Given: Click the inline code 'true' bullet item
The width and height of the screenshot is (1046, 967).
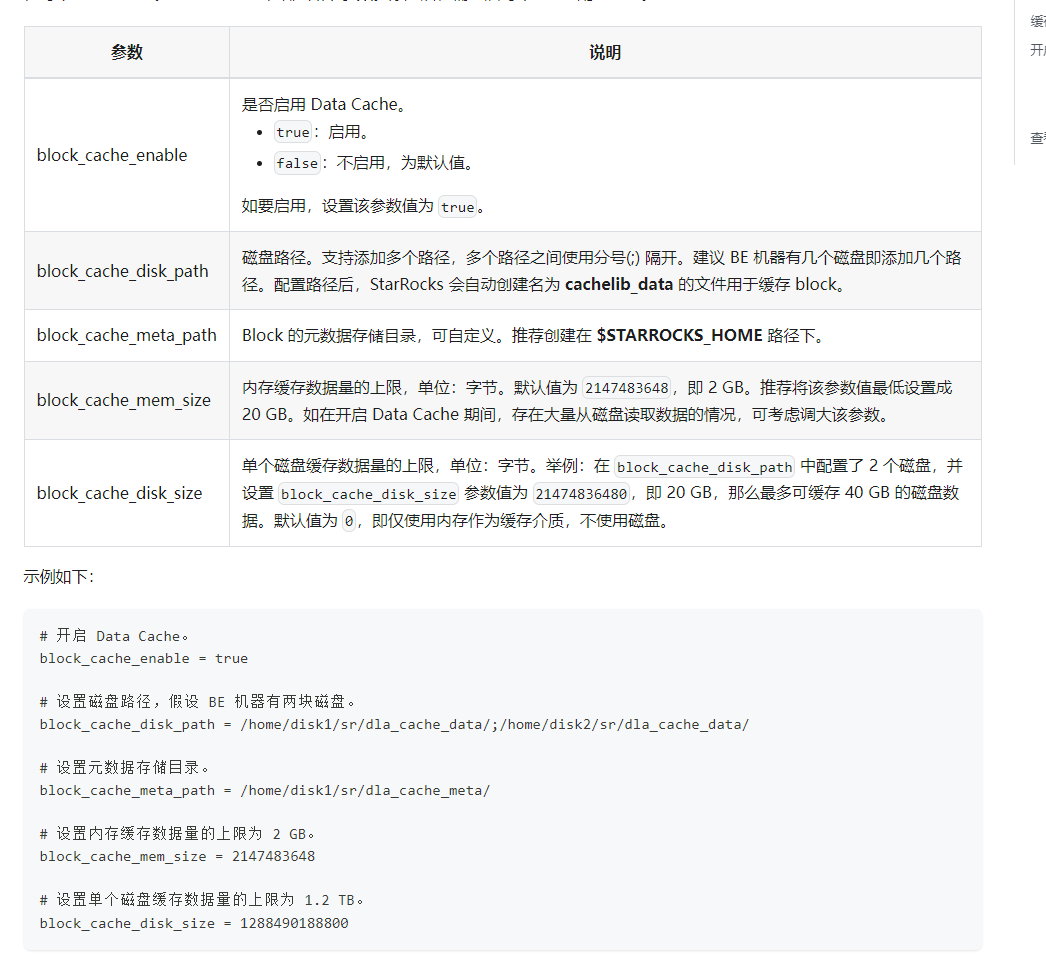Looking at the screenshot, I should click(293, 132).
